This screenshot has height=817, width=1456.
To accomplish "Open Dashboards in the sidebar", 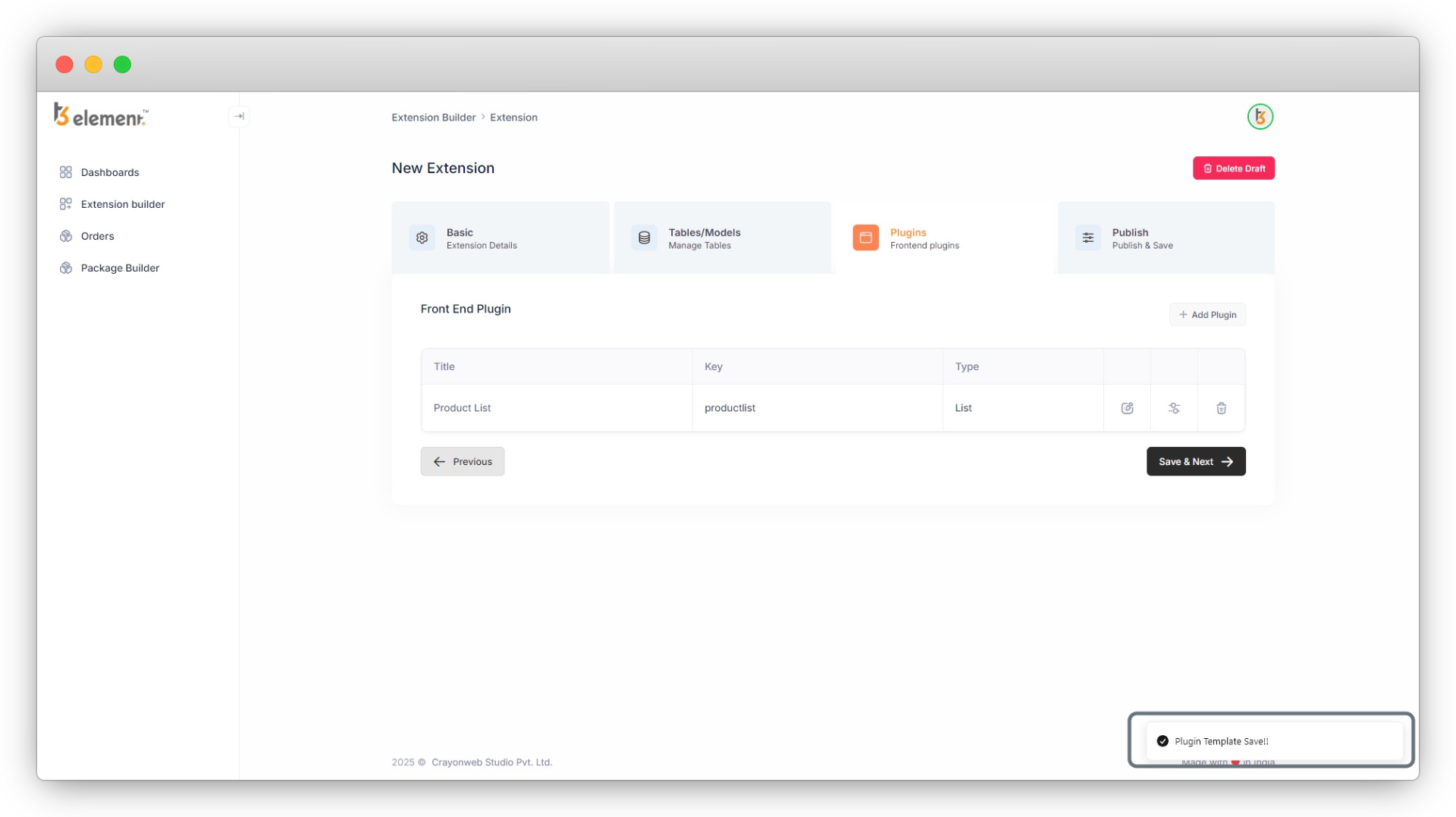I will click(110, 172).
